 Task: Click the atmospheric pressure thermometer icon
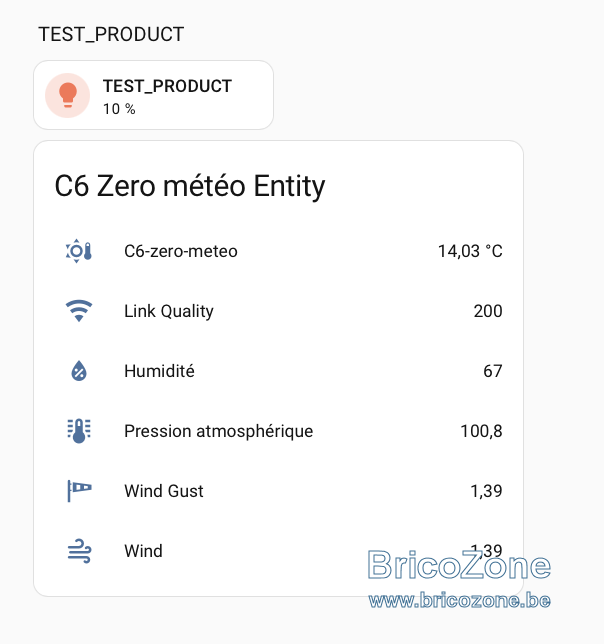click(x=79, y=431)
